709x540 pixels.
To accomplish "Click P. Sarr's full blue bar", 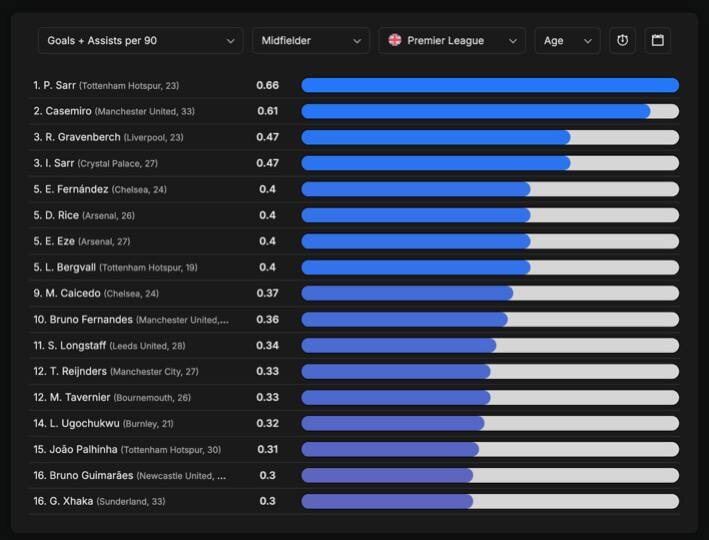I will [490, 85].
